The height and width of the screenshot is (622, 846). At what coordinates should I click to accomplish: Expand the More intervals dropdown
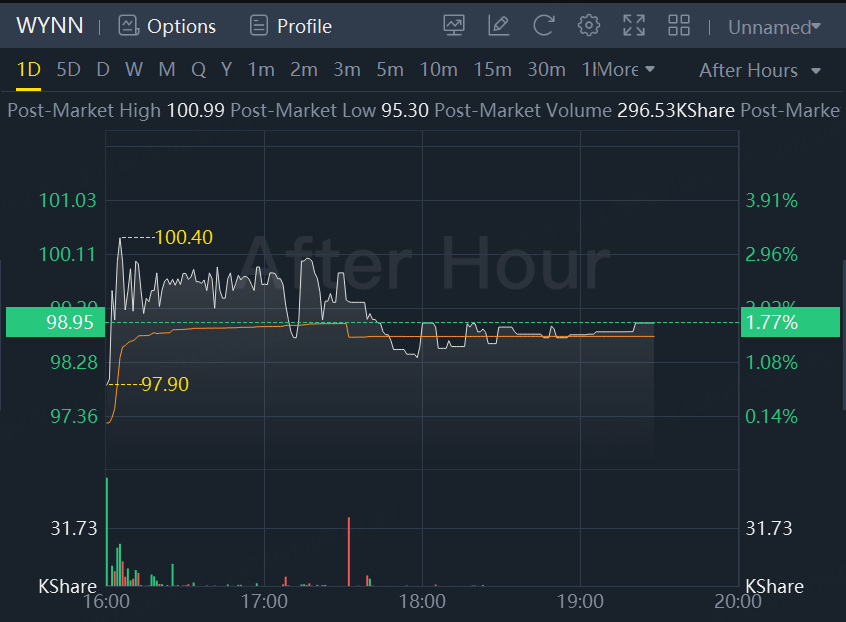[x=626, y=70]
